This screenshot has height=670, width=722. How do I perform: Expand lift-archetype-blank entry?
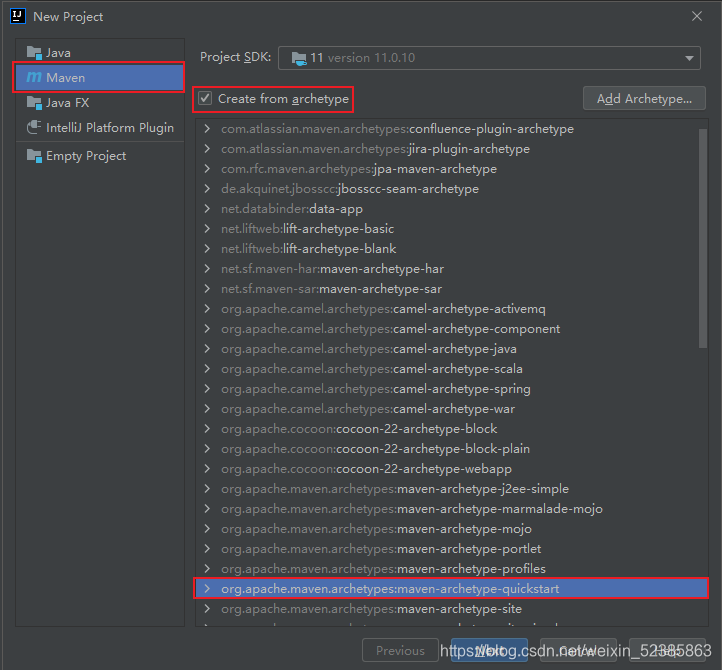(x=207, y=249)
